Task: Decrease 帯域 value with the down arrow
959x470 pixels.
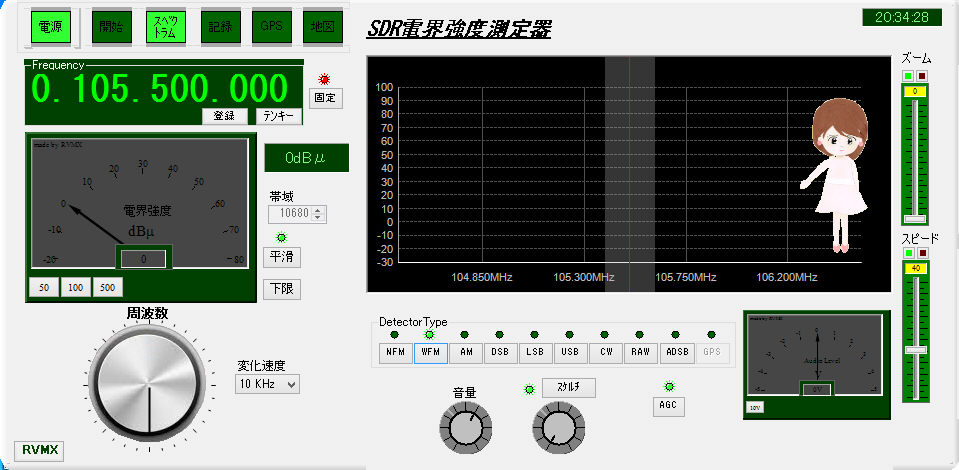Action: click(319, 218)
